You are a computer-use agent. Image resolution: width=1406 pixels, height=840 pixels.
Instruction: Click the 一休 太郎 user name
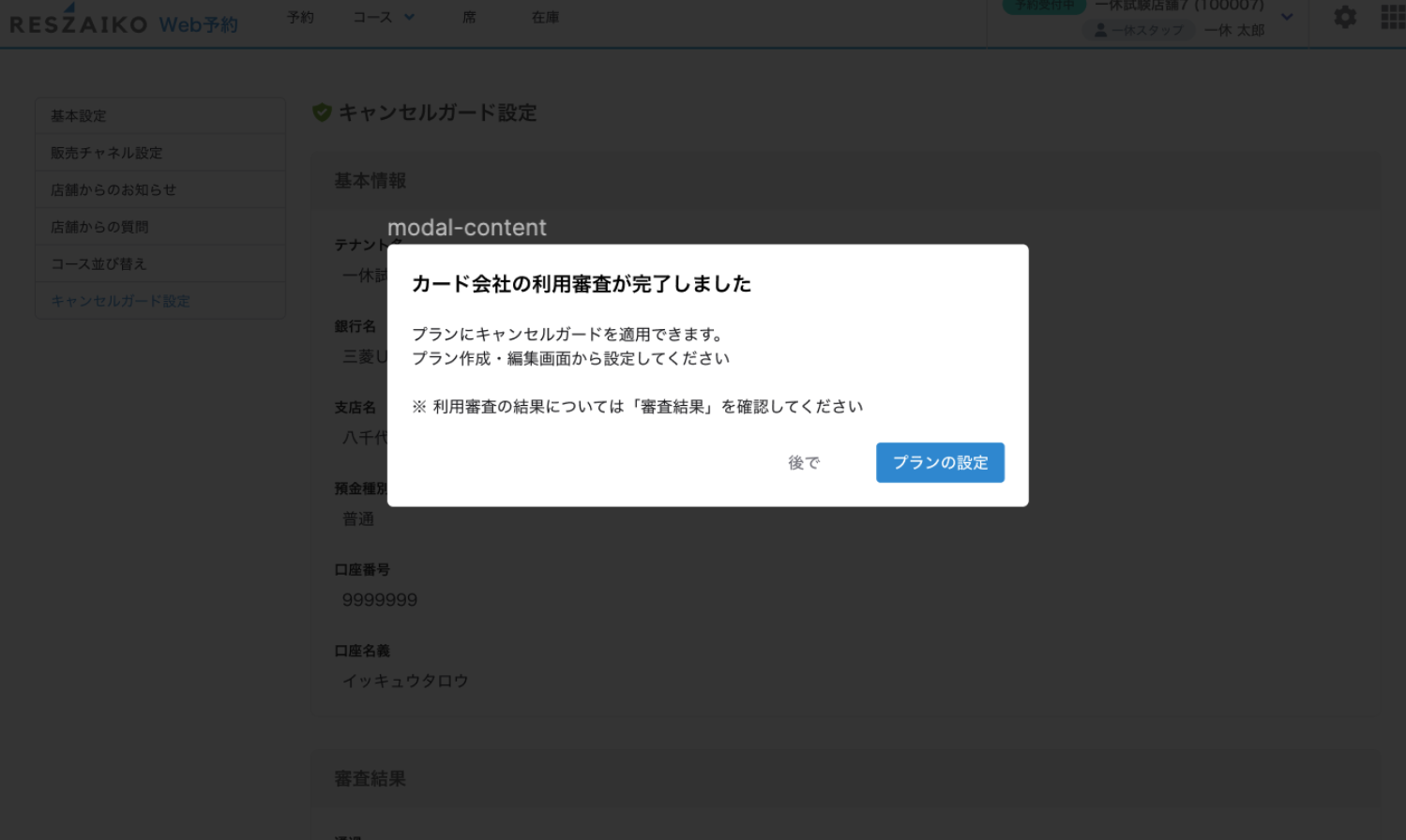coord(1234,30)
